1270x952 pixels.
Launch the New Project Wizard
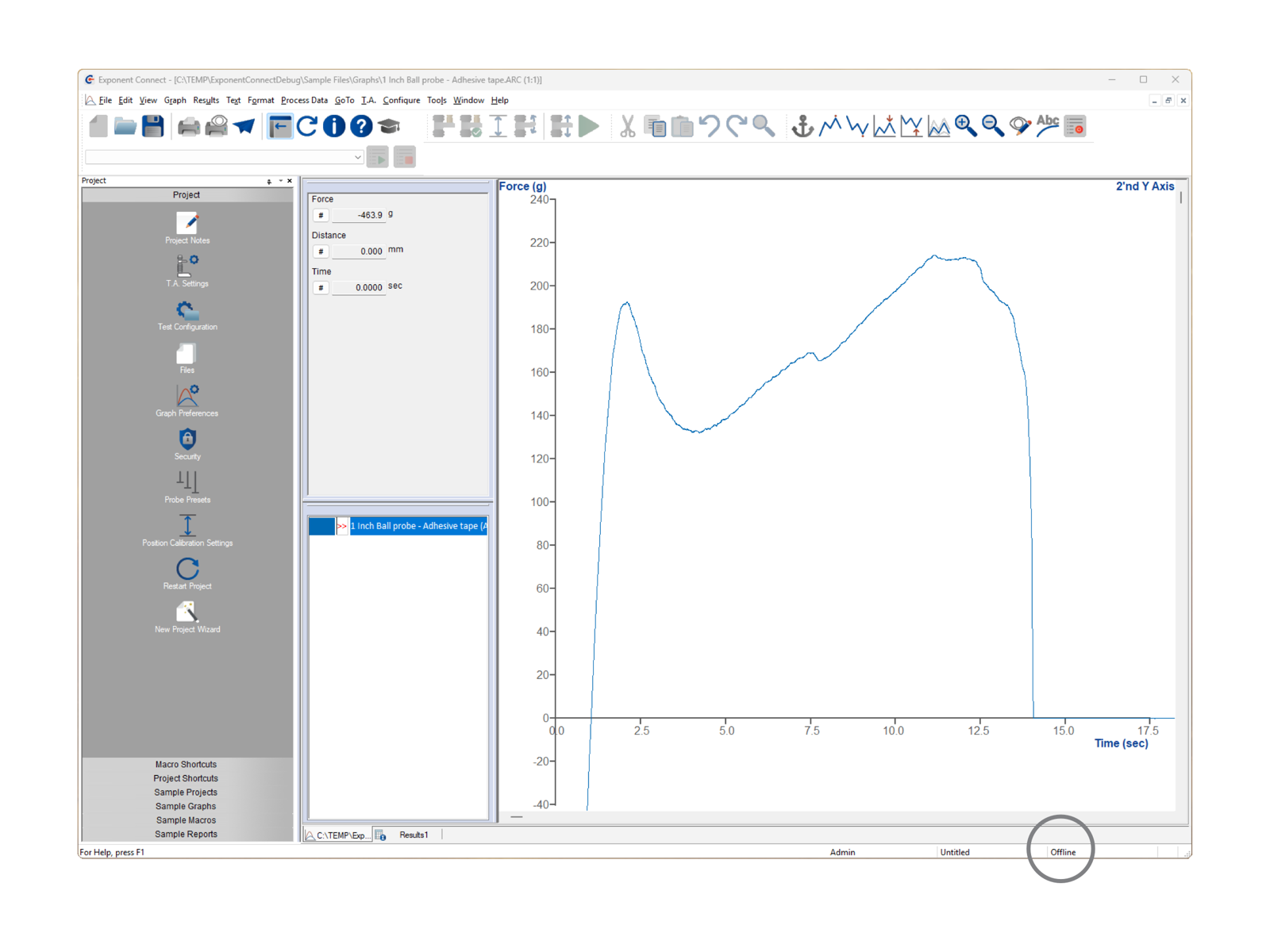(187, 617)
